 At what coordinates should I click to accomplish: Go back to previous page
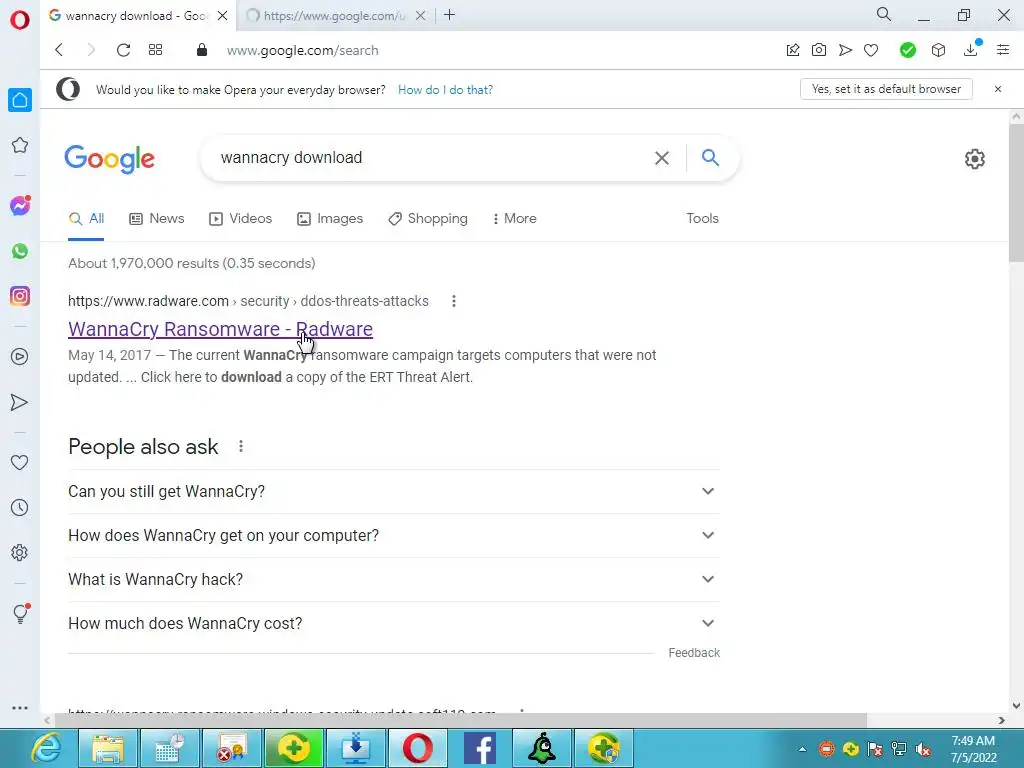click(x=59, y=50)
